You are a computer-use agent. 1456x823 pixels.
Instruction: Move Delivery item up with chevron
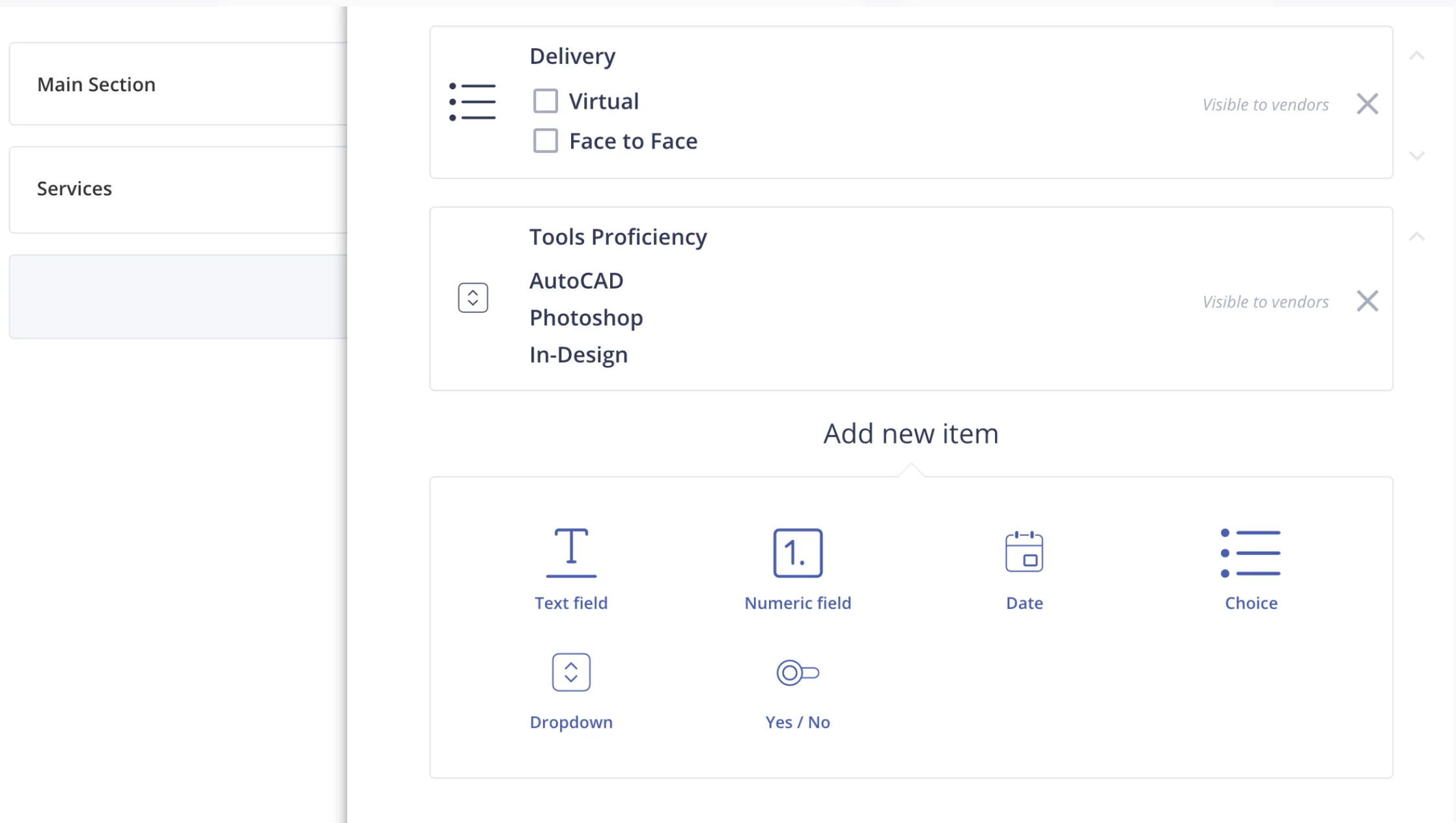(x=1417, y=56)
